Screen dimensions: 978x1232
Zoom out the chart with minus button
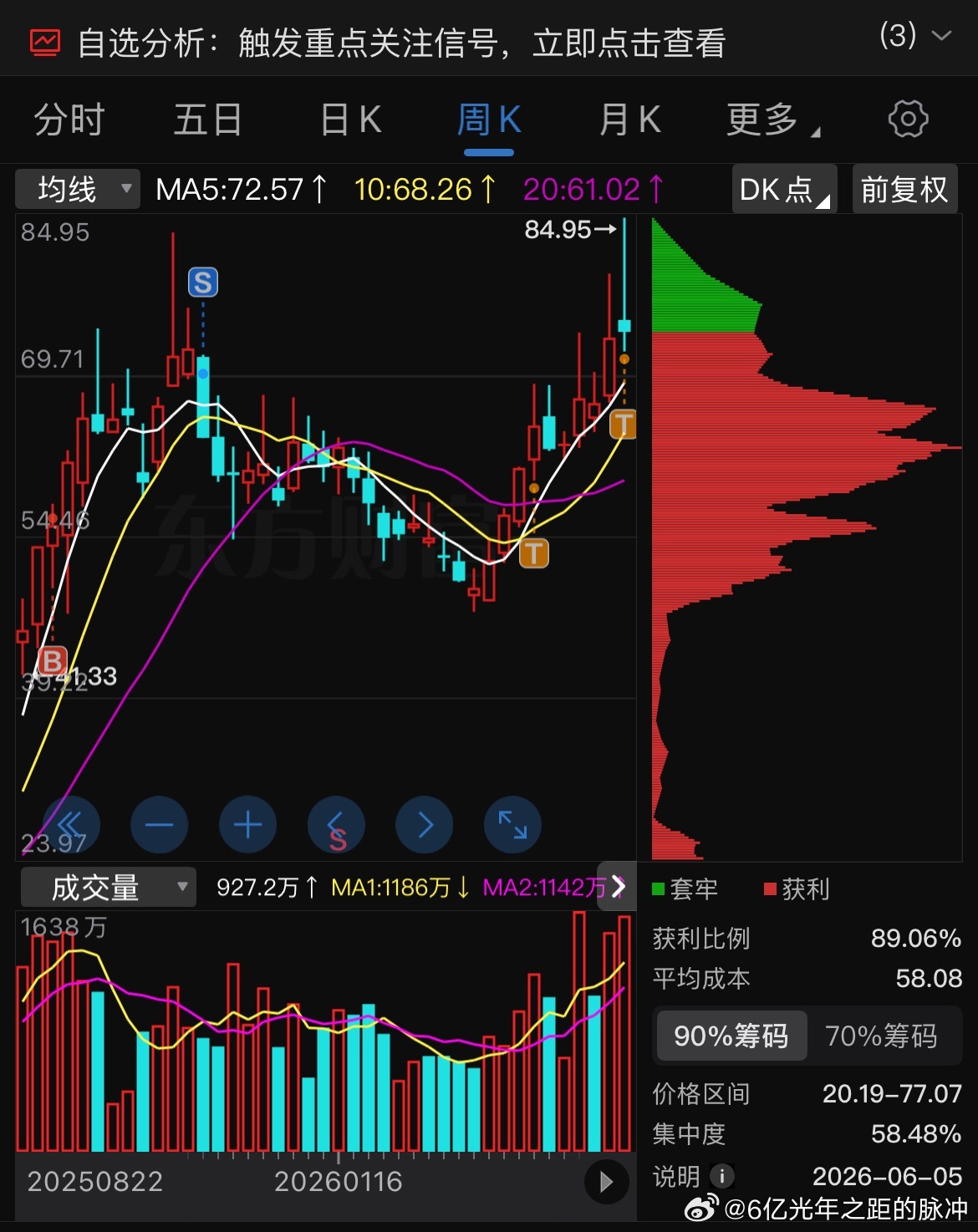tap(159, 825)
